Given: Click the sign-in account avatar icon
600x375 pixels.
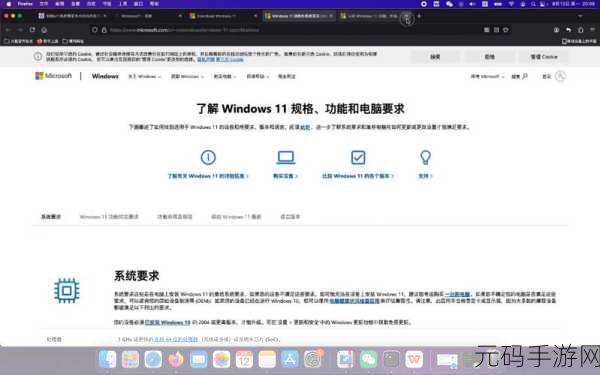Looking at the screenshot, I should pyautogui.click(x=561, y=76).
